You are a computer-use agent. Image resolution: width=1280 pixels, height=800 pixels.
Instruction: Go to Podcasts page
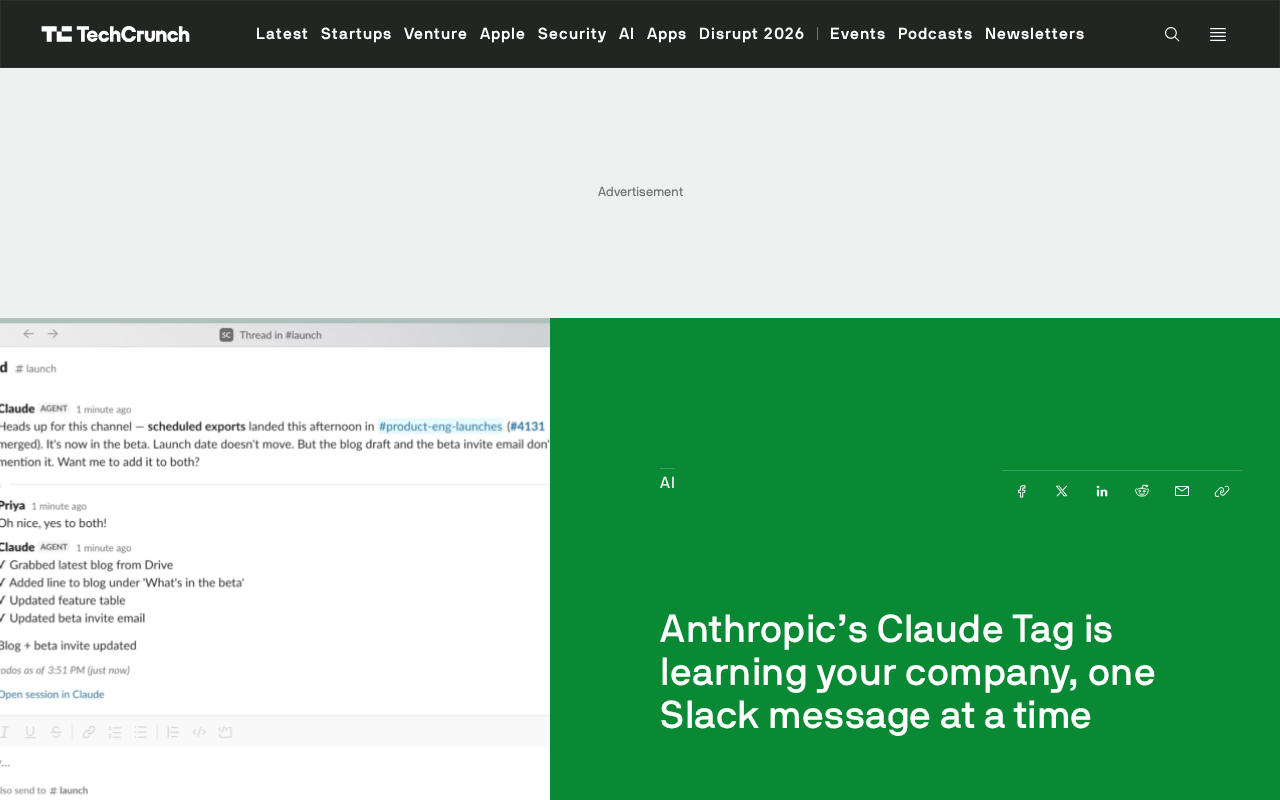coord(935,34)
